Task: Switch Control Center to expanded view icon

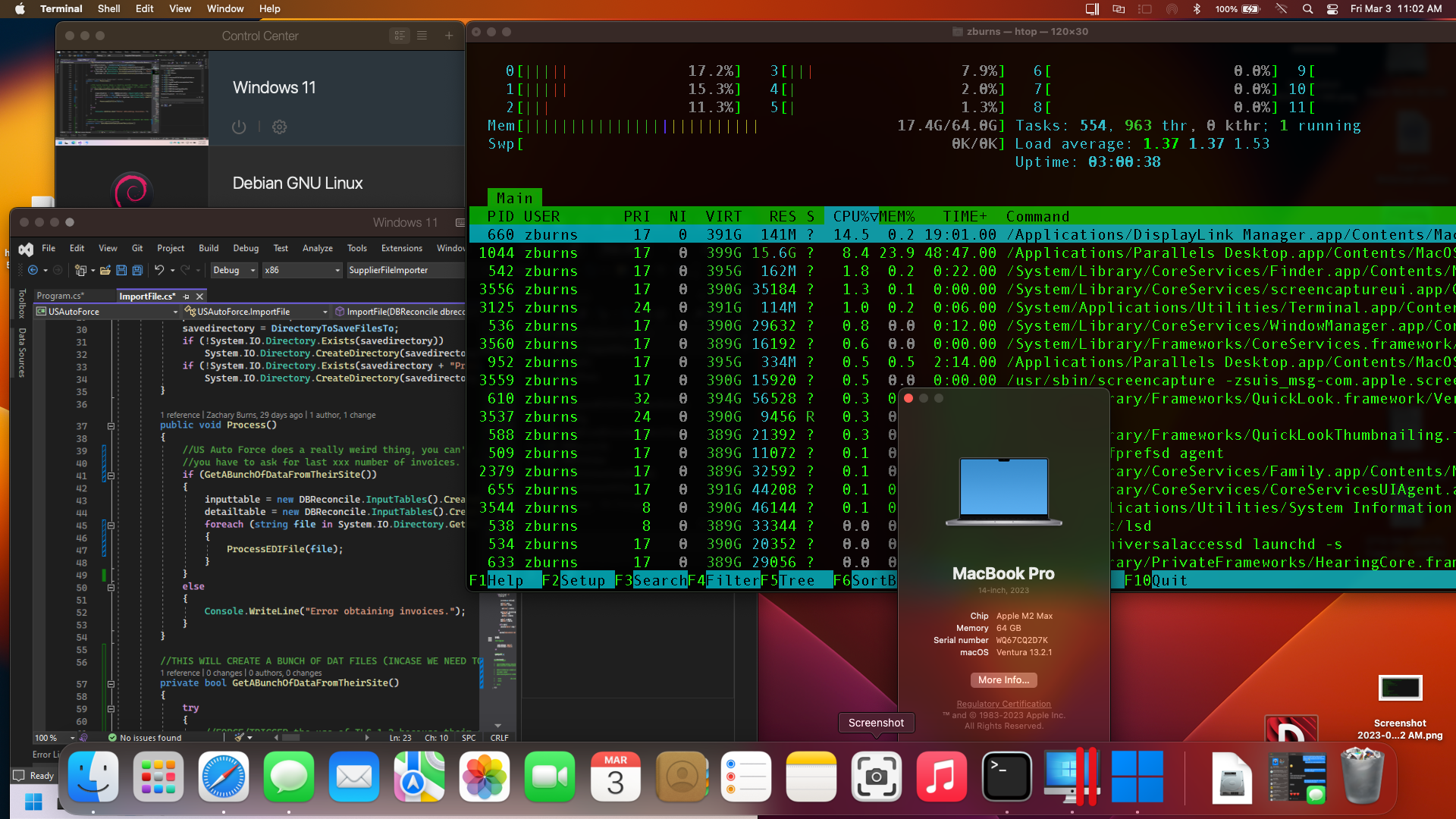Action: point(400,36)
